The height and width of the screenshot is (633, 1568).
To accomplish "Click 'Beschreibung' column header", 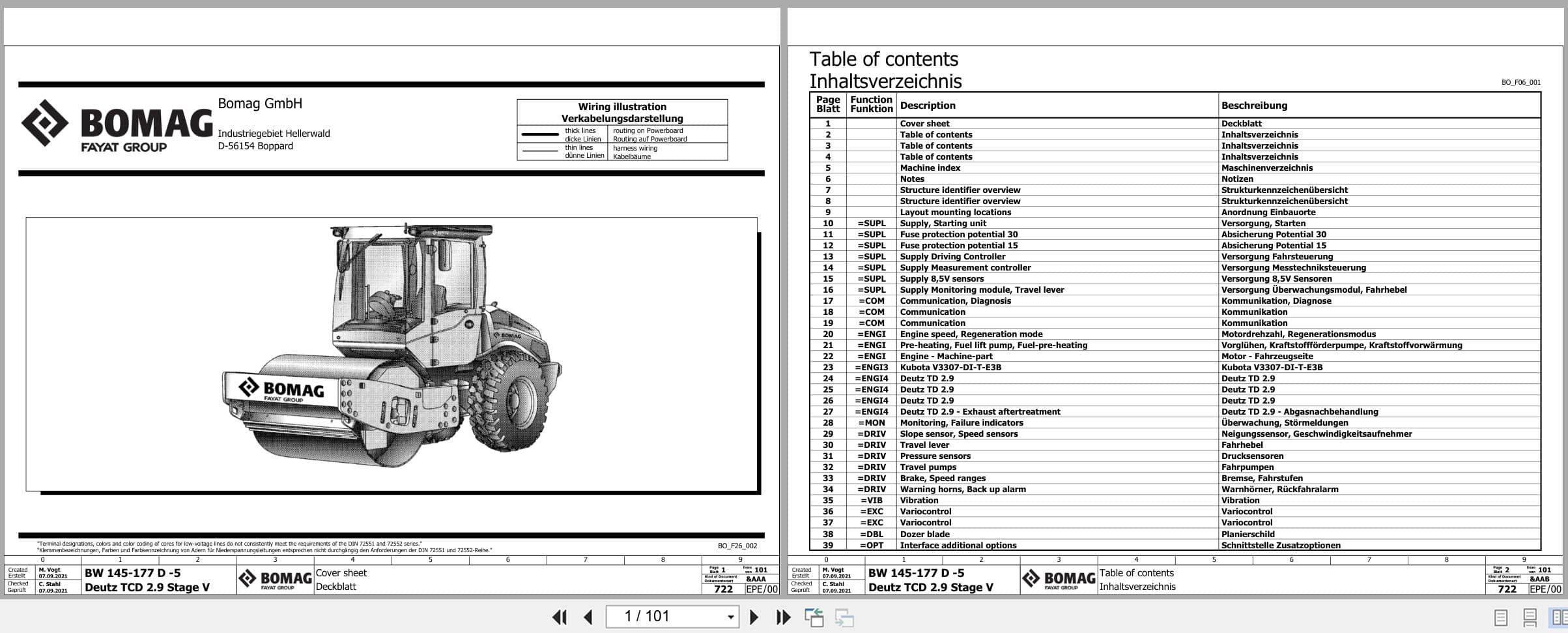I will click(x=1254, y=105).
